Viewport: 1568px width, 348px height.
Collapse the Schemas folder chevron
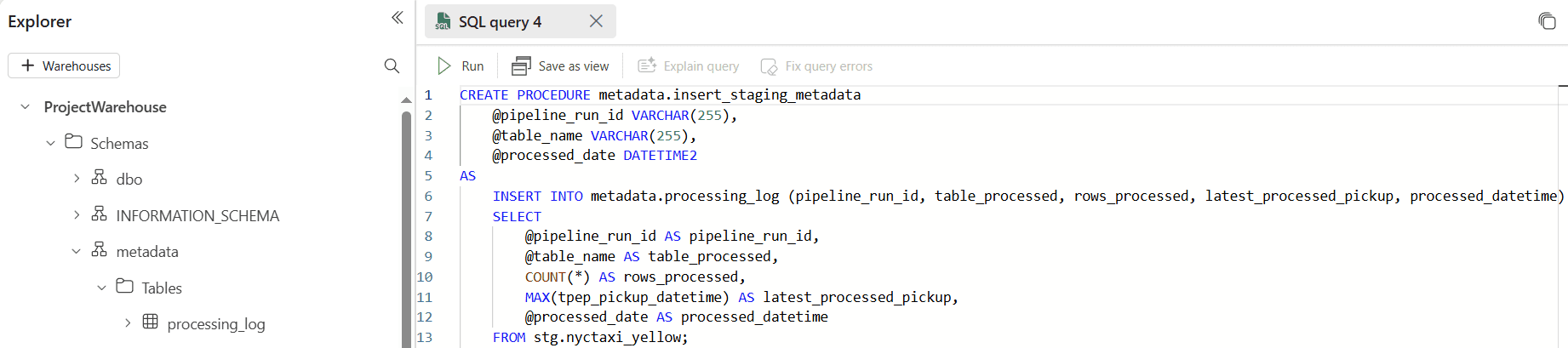coord(51,143)
